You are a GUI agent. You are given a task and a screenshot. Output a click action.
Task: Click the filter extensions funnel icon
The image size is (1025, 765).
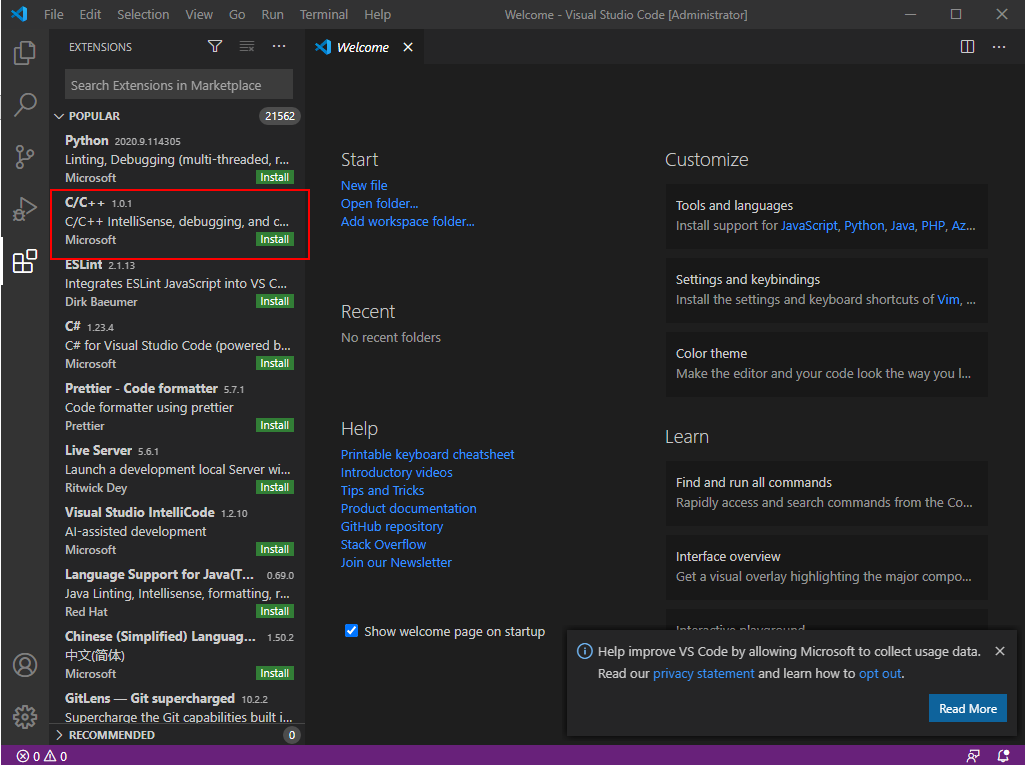215,47
